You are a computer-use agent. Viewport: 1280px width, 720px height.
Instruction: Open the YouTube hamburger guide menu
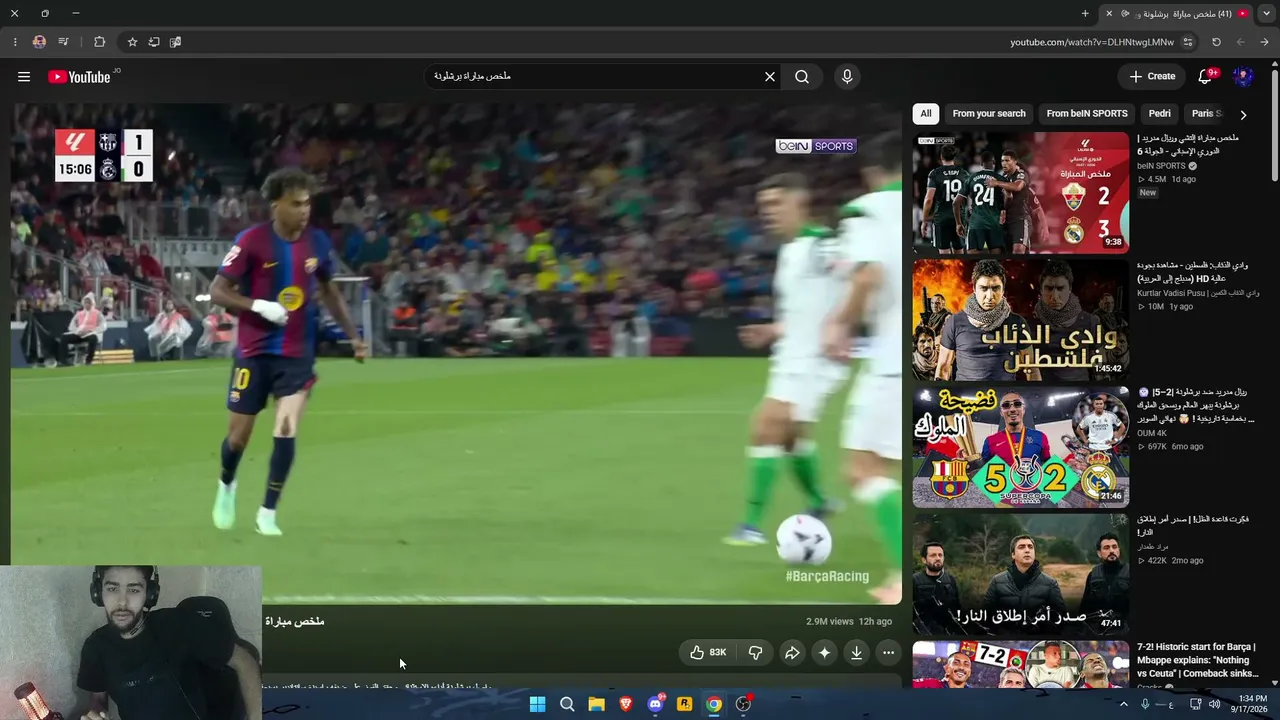pos(24,76)
